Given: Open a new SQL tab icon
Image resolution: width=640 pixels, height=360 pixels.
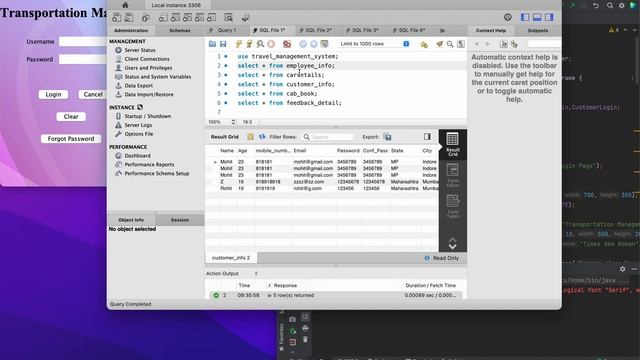Looking at the screenshot, I should pos(117,18).
